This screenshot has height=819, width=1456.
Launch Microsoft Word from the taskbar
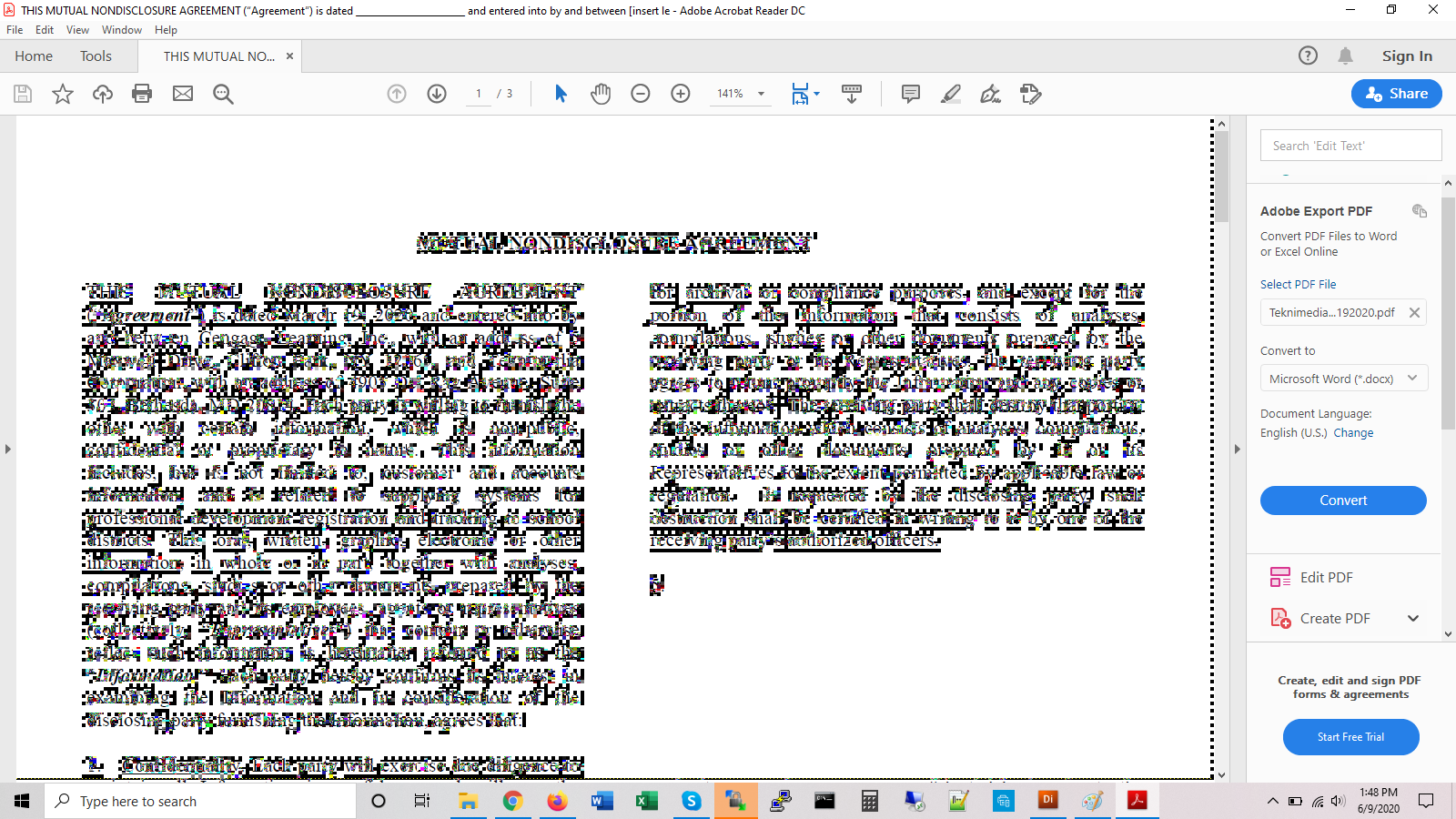point(602,801)
